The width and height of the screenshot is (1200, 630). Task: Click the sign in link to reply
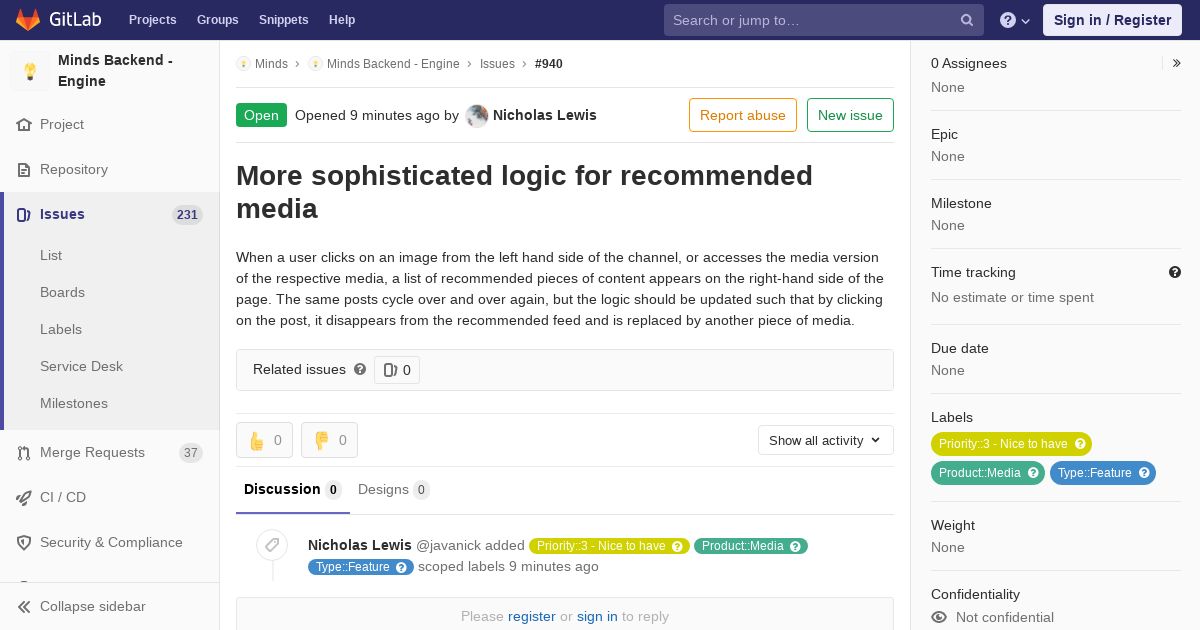[x=597, y=616]
